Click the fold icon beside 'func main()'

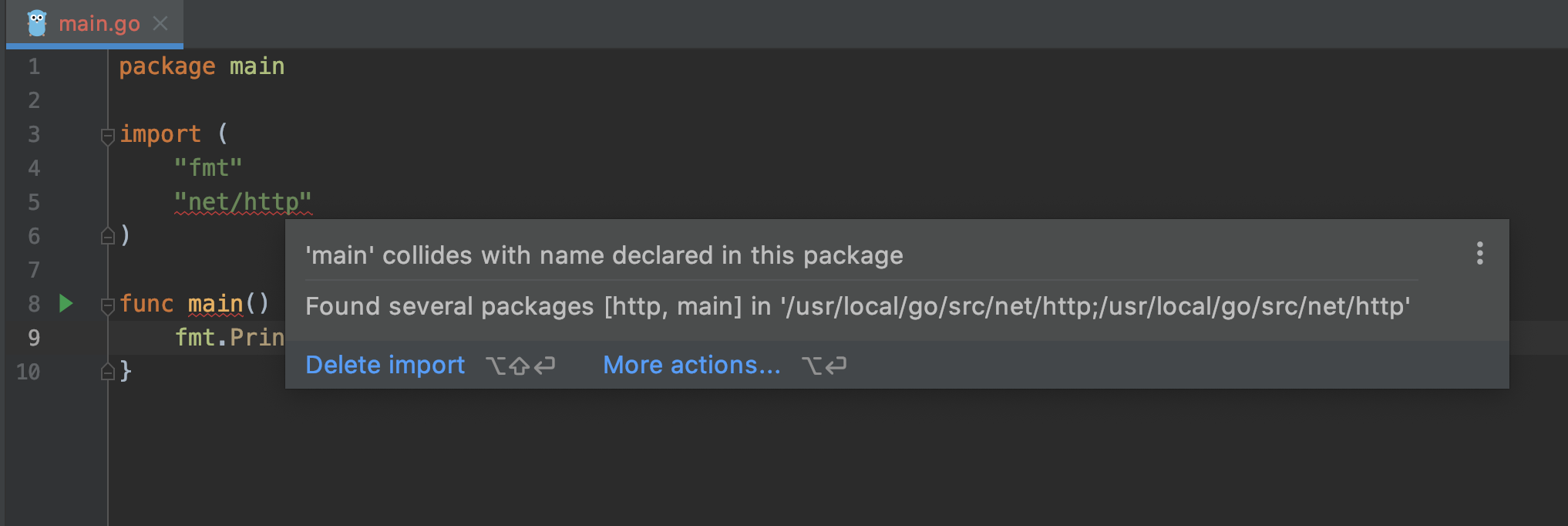point(107,305)
